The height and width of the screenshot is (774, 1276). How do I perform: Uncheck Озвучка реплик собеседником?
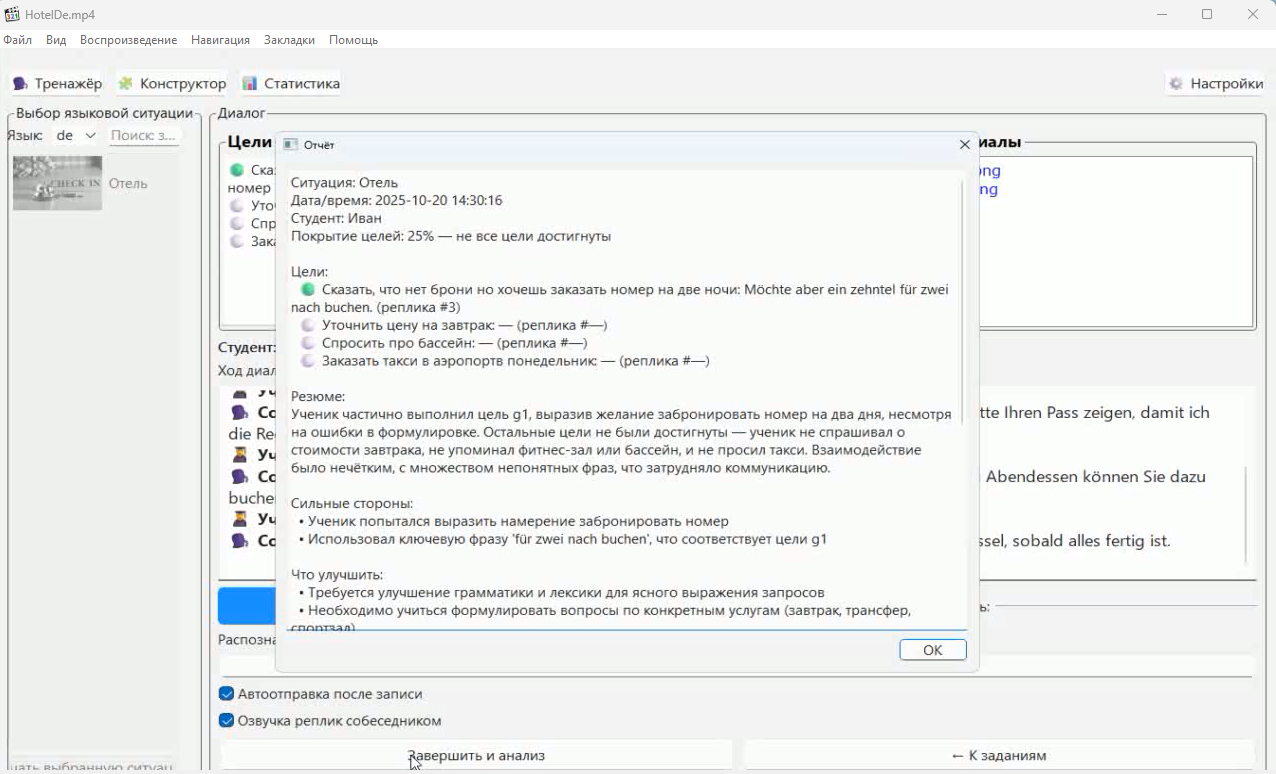227,721
